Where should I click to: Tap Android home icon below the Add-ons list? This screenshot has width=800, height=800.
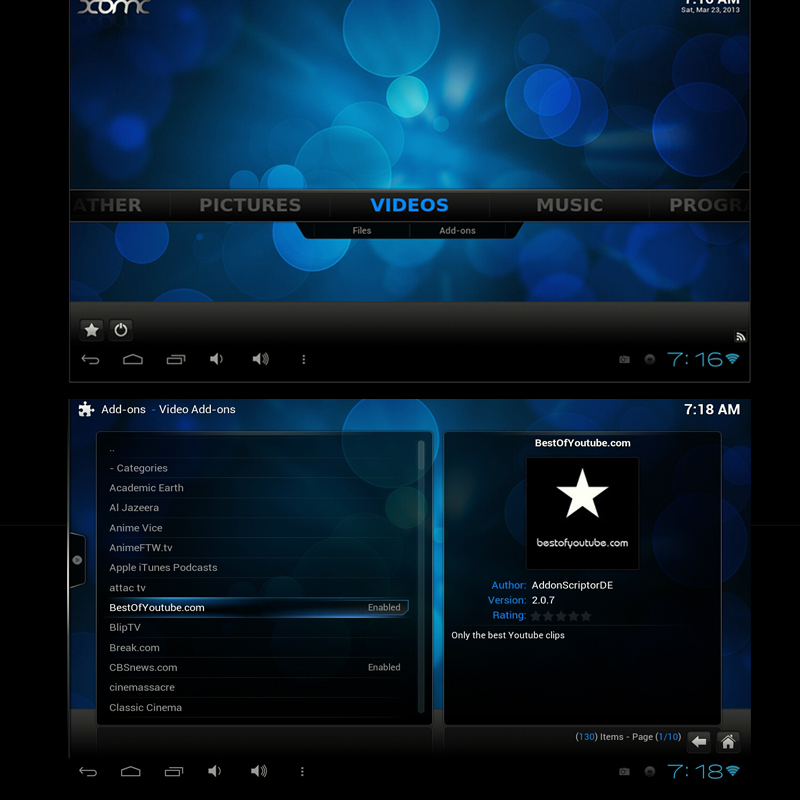point(131,771)
